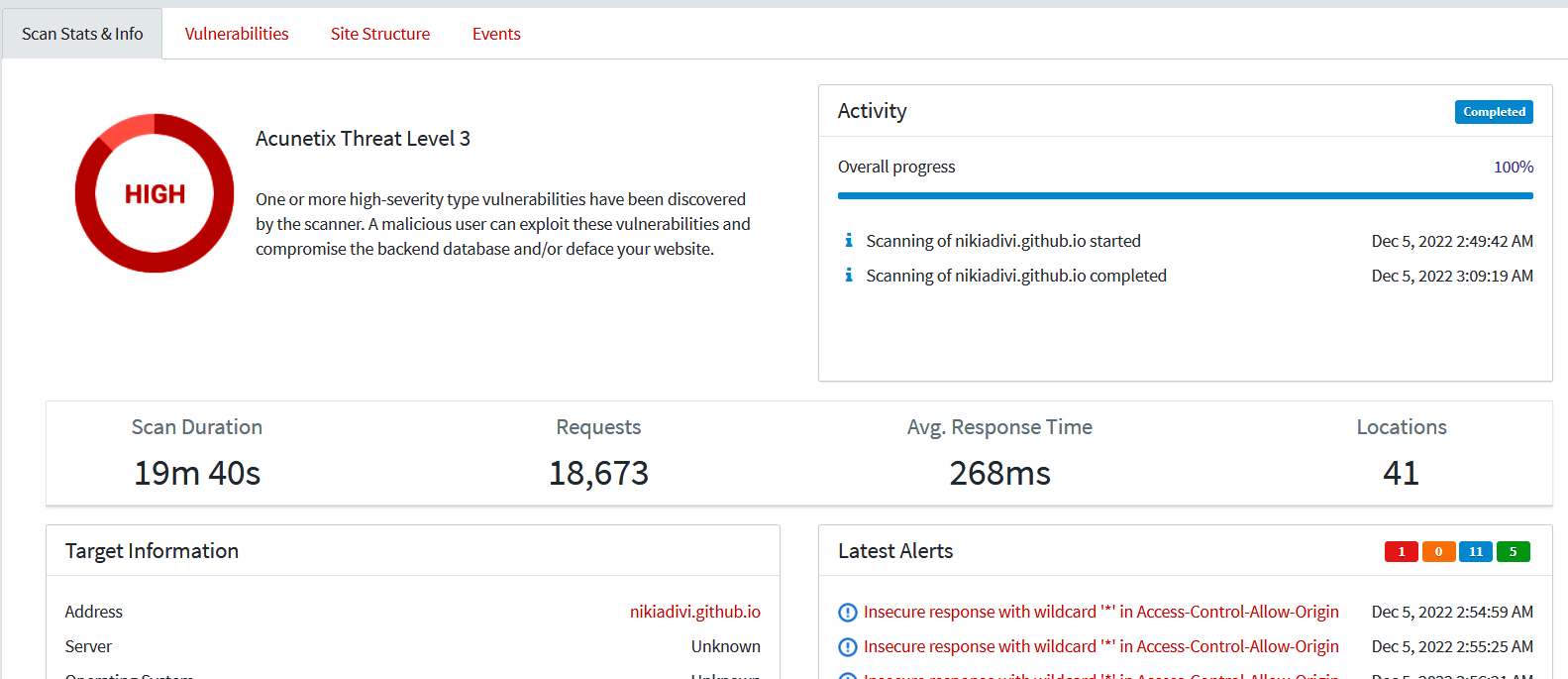Image resolution: width=1568 pixels, height=679 pixels.
Task: Click the Locations count of 41
Action: coord(1401,473)
